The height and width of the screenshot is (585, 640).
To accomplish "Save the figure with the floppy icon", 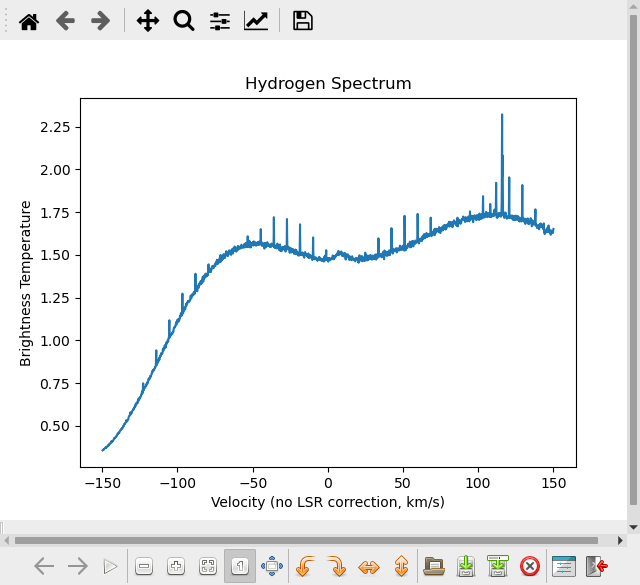I will coord(303,21).
